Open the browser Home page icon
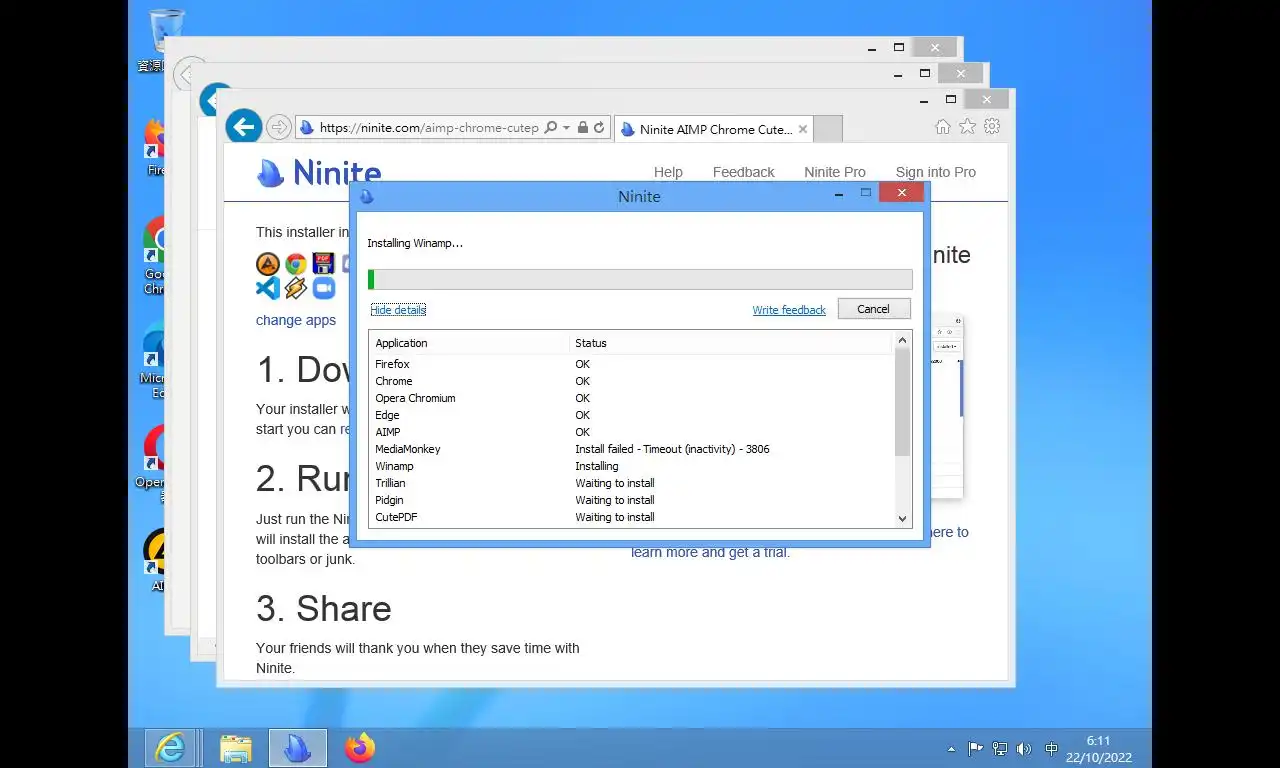This screenshot has height=768, width=1280. tap(942, 127)
